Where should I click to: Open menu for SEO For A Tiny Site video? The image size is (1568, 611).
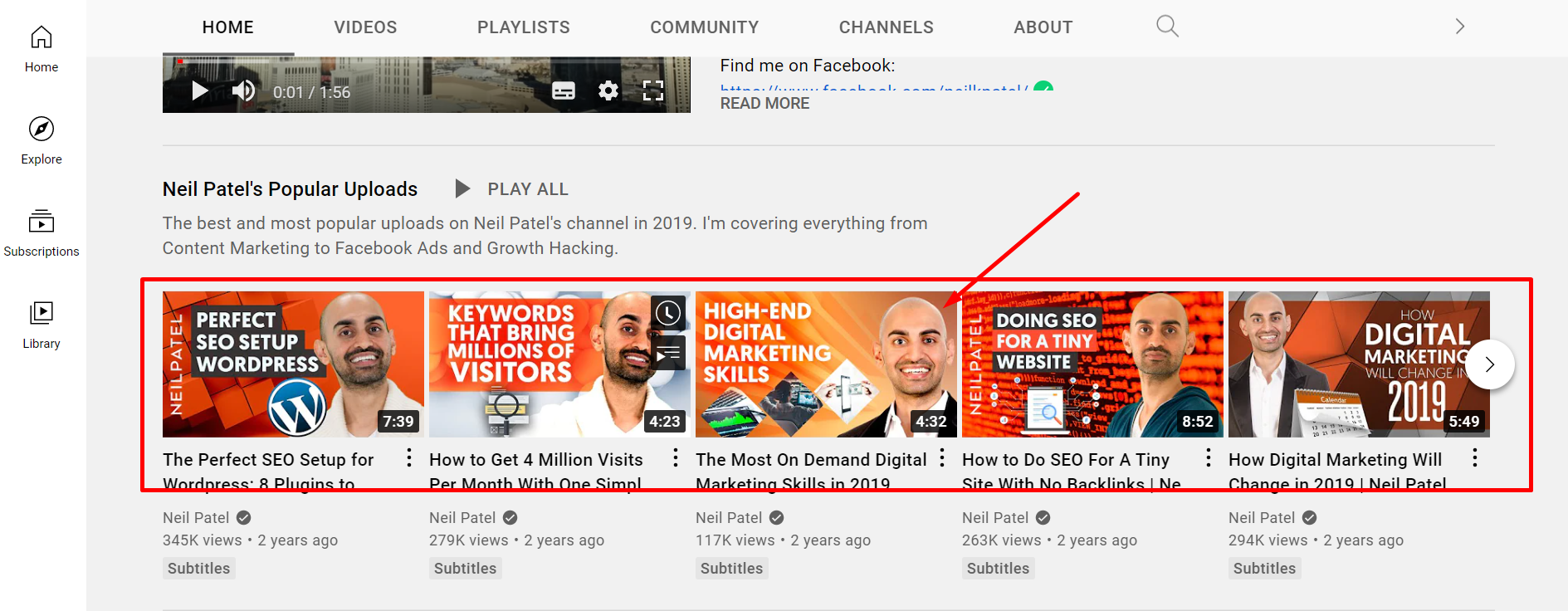(1209, 458)
